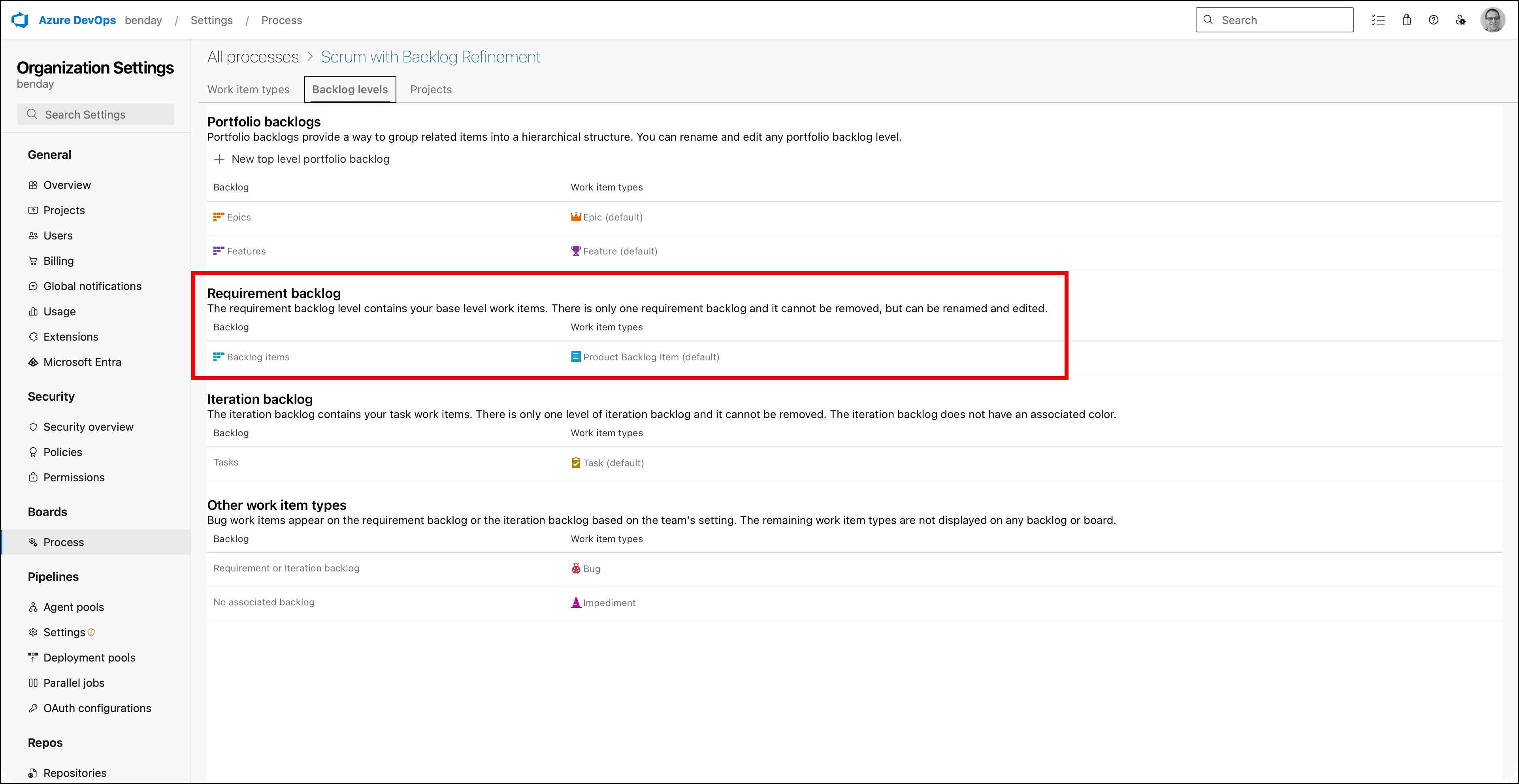Switch to the Work item types tab

coord(248,90)
